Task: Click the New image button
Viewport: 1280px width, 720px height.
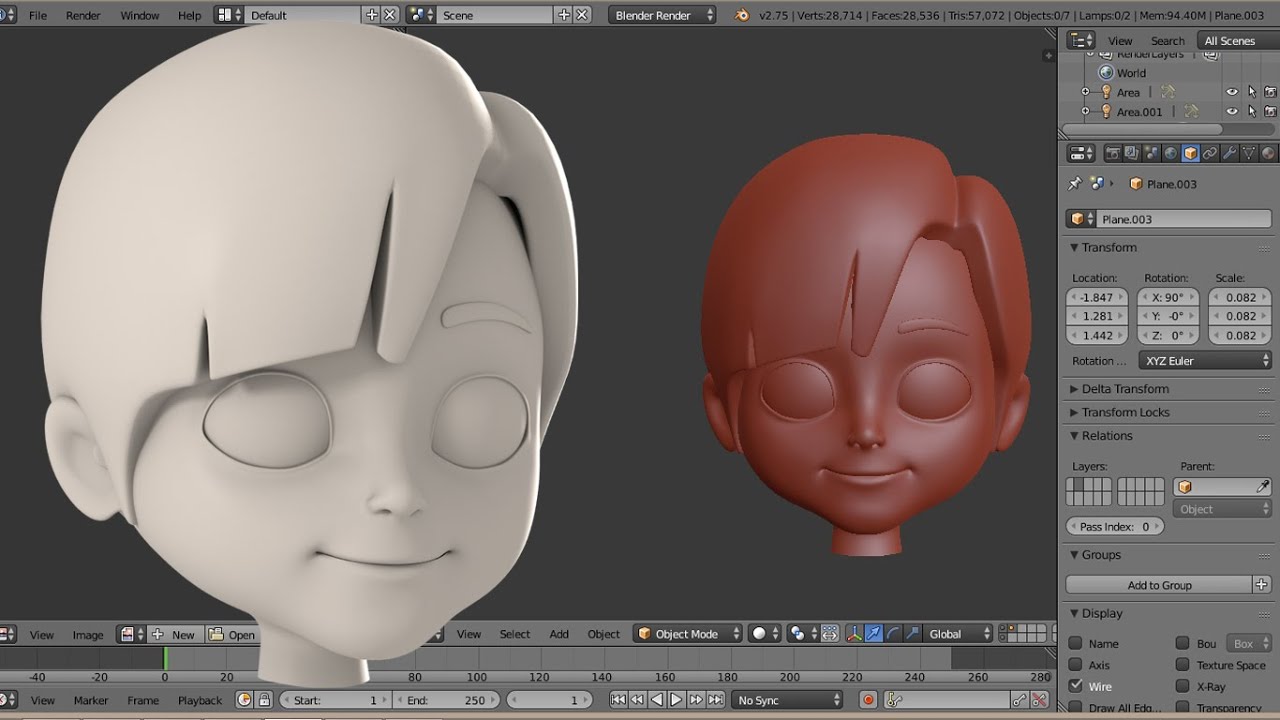Action: pyautogui.click(x=174, y=634)
